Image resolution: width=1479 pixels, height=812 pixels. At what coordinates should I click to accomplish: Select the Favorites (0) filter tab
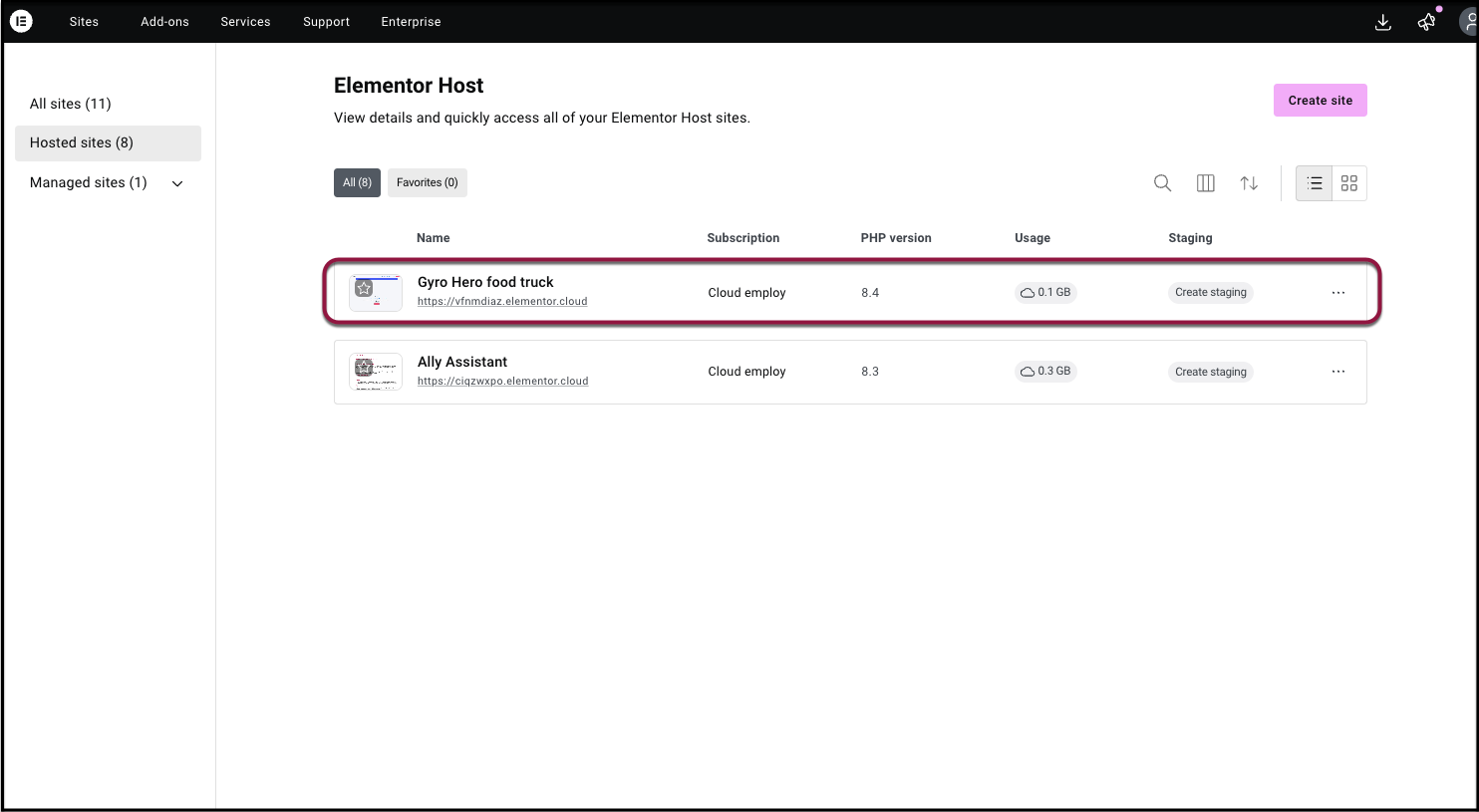point(427,182)
